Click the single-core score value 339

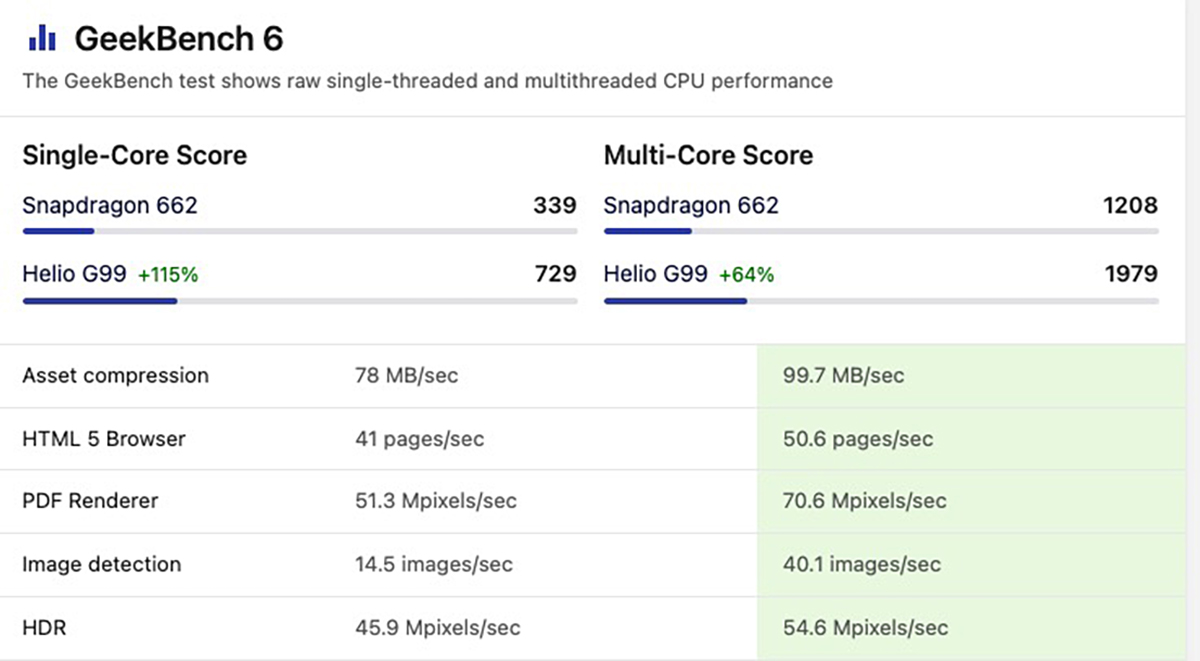click(555, 206)
